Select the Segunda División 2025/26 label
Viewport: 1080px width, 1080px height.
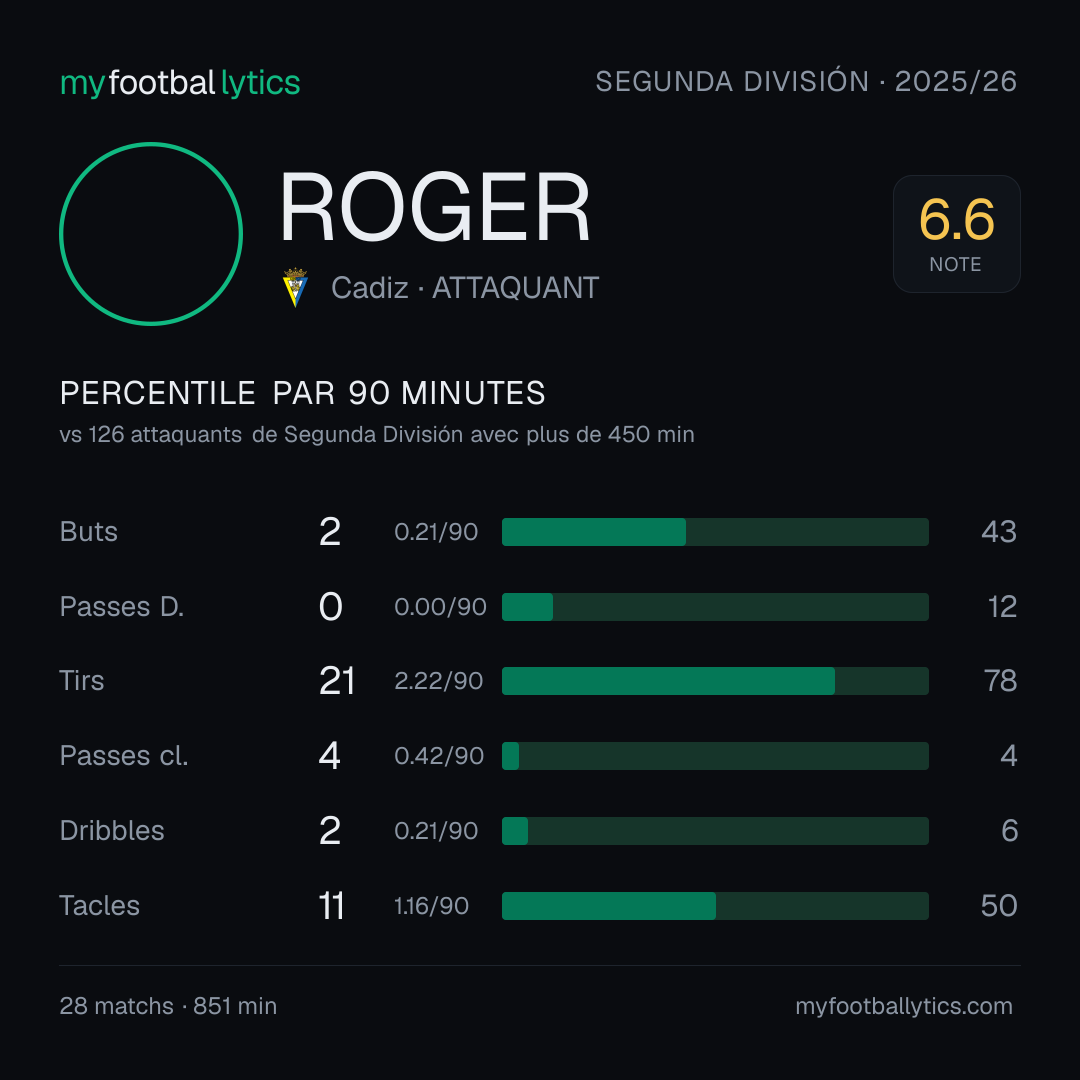point(806,81)
